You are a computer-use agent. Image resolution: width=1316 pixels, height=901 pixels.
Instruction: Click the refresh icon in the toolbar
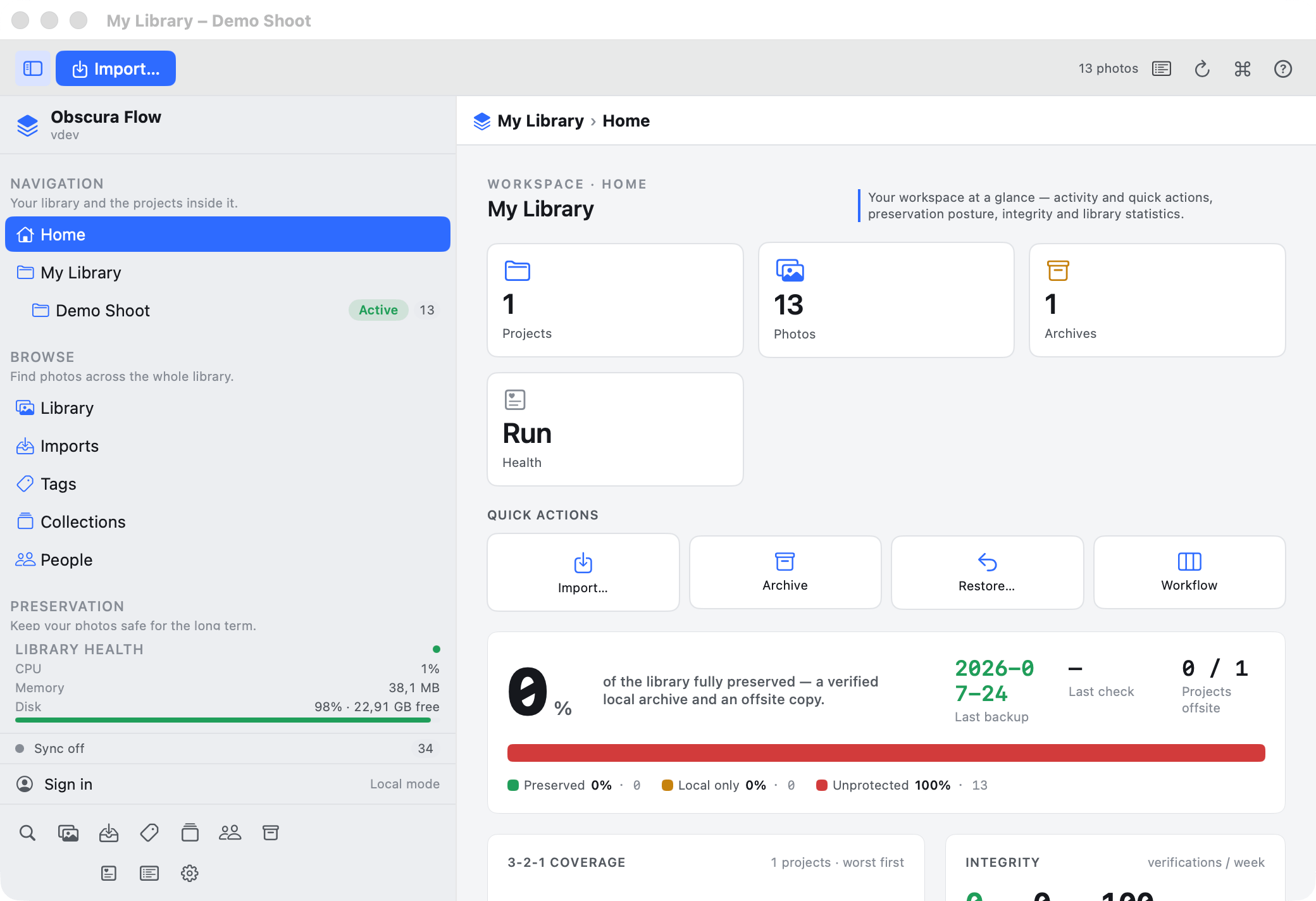click(x=1202, y=68)
